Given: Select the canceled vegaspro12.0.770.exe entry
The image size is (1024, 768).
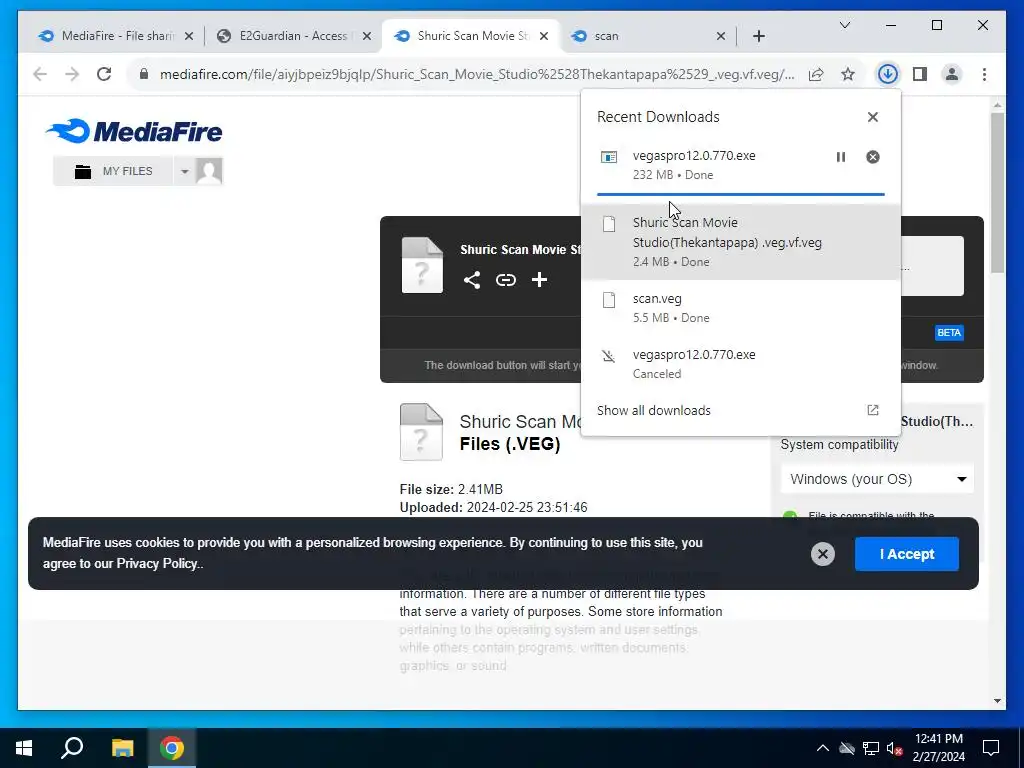Looking at the screenshot, I should click(741, 364).
